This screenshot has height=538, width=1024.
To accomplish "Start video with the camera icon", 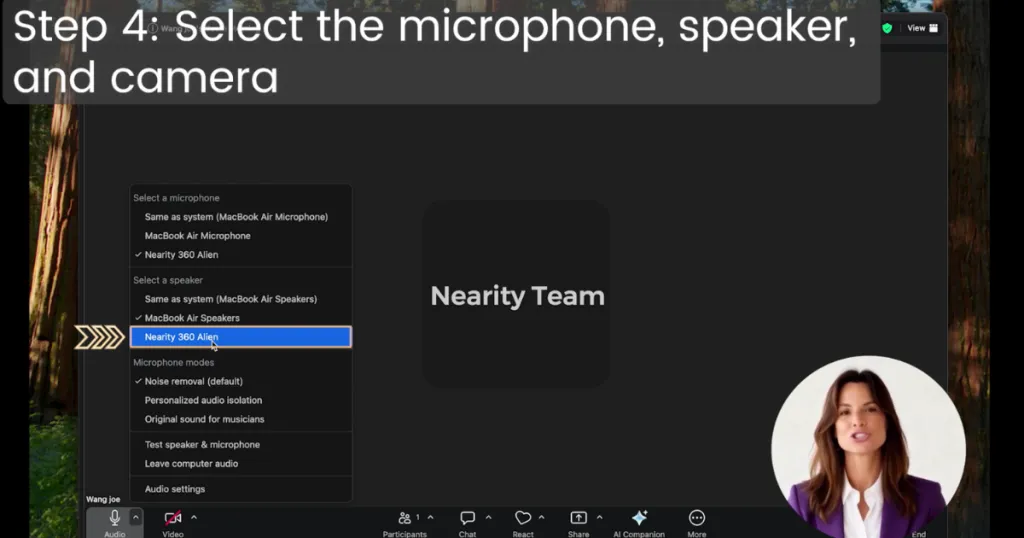I will 173,518.
